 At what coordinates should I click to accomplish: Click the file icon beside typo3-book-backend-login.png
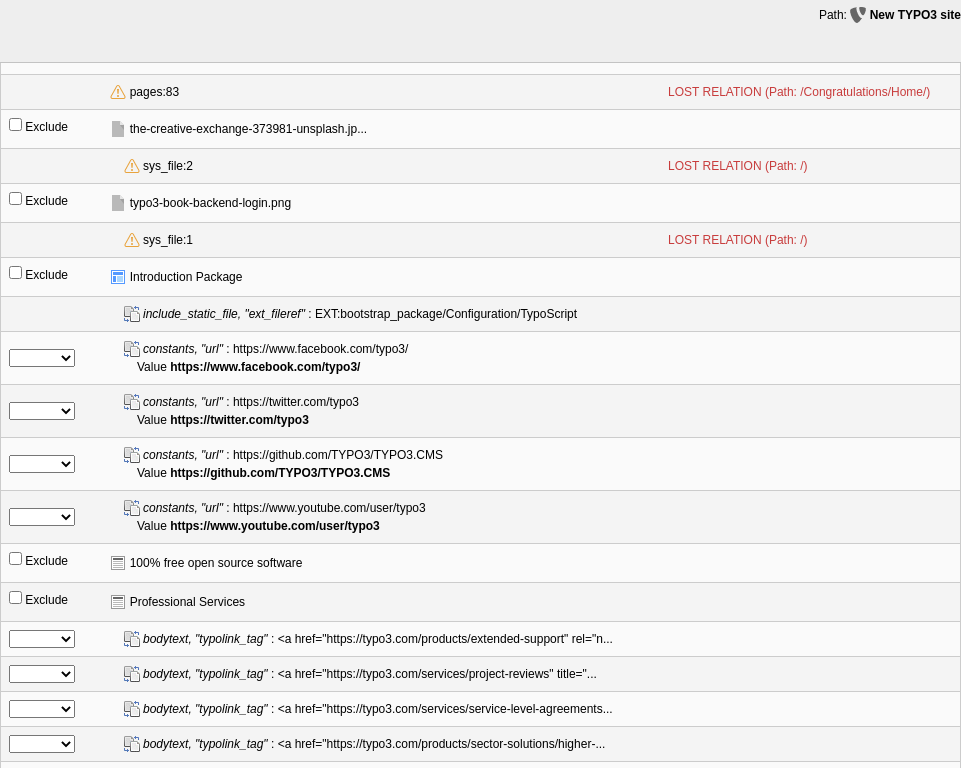(118, 202)
